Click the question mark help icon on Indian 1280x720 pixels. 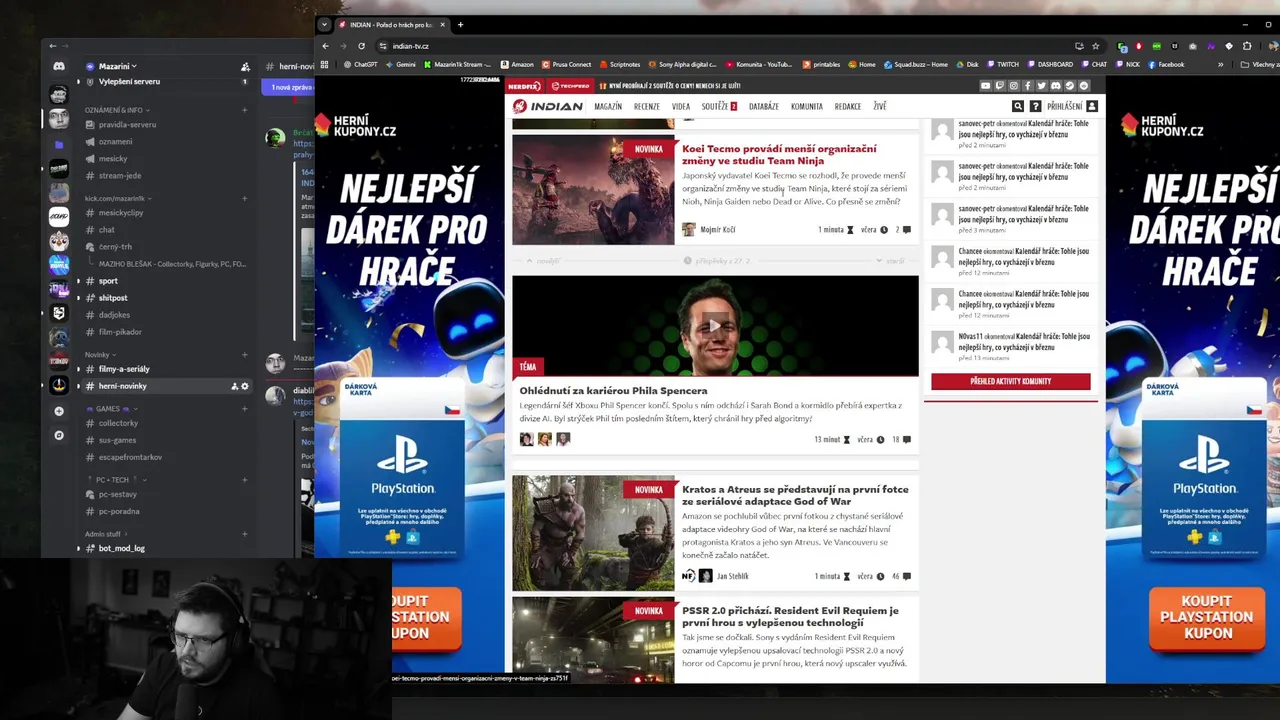coord(1035,106)
